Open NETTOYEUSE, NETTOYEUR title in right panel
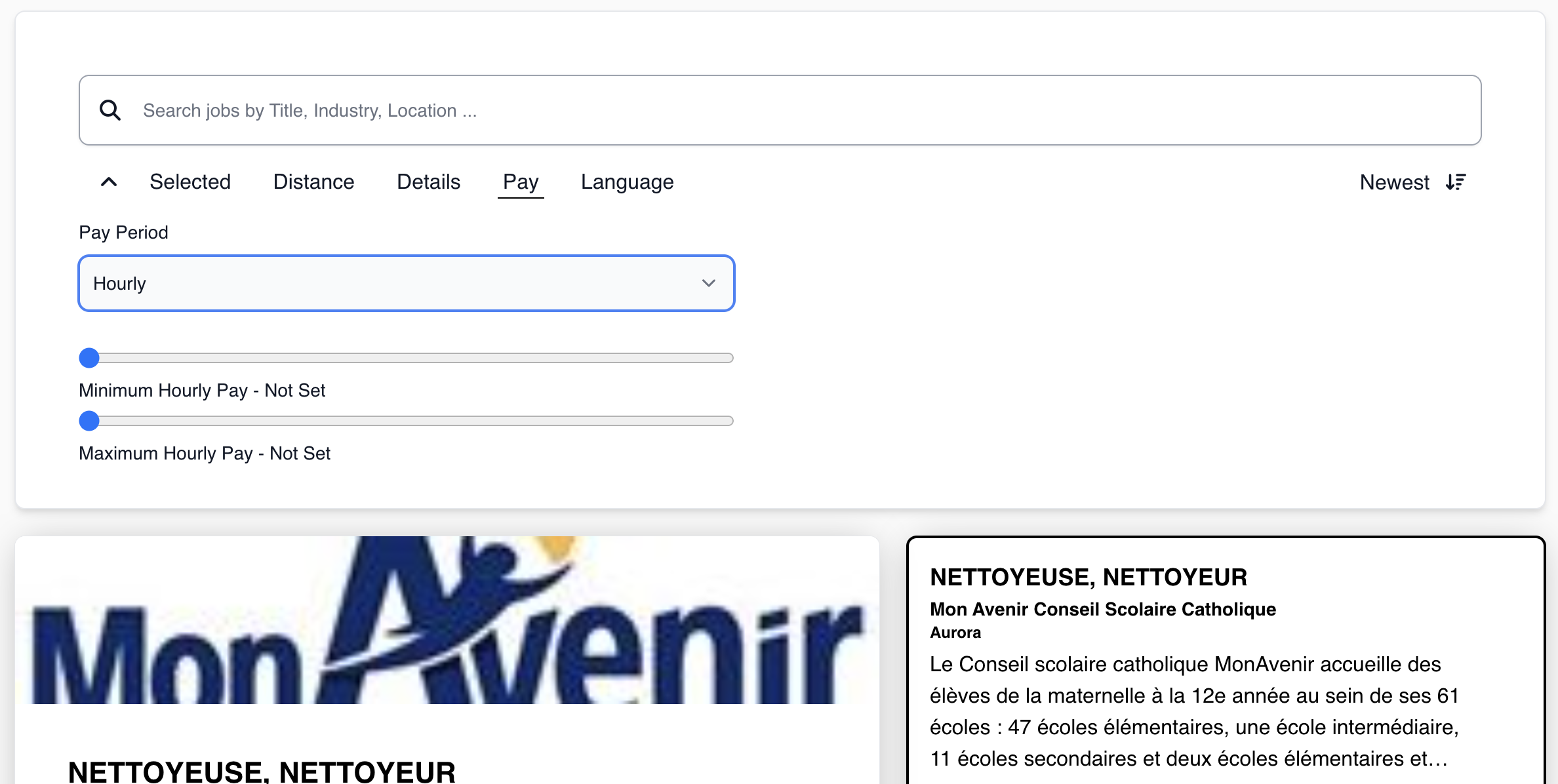The height and width of the screenshot is (784, 1558). (x=1089, y=578)
